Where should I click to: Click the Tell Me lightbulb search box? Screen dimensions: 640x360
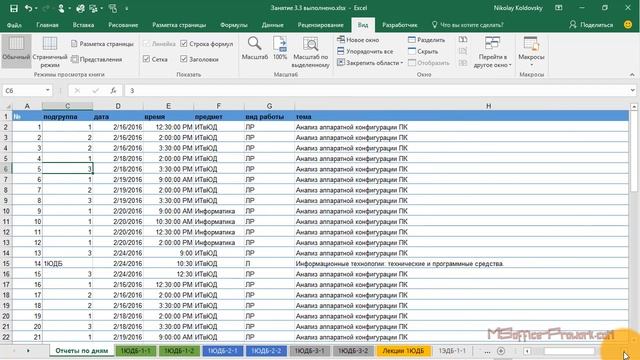tap(468, 25)
